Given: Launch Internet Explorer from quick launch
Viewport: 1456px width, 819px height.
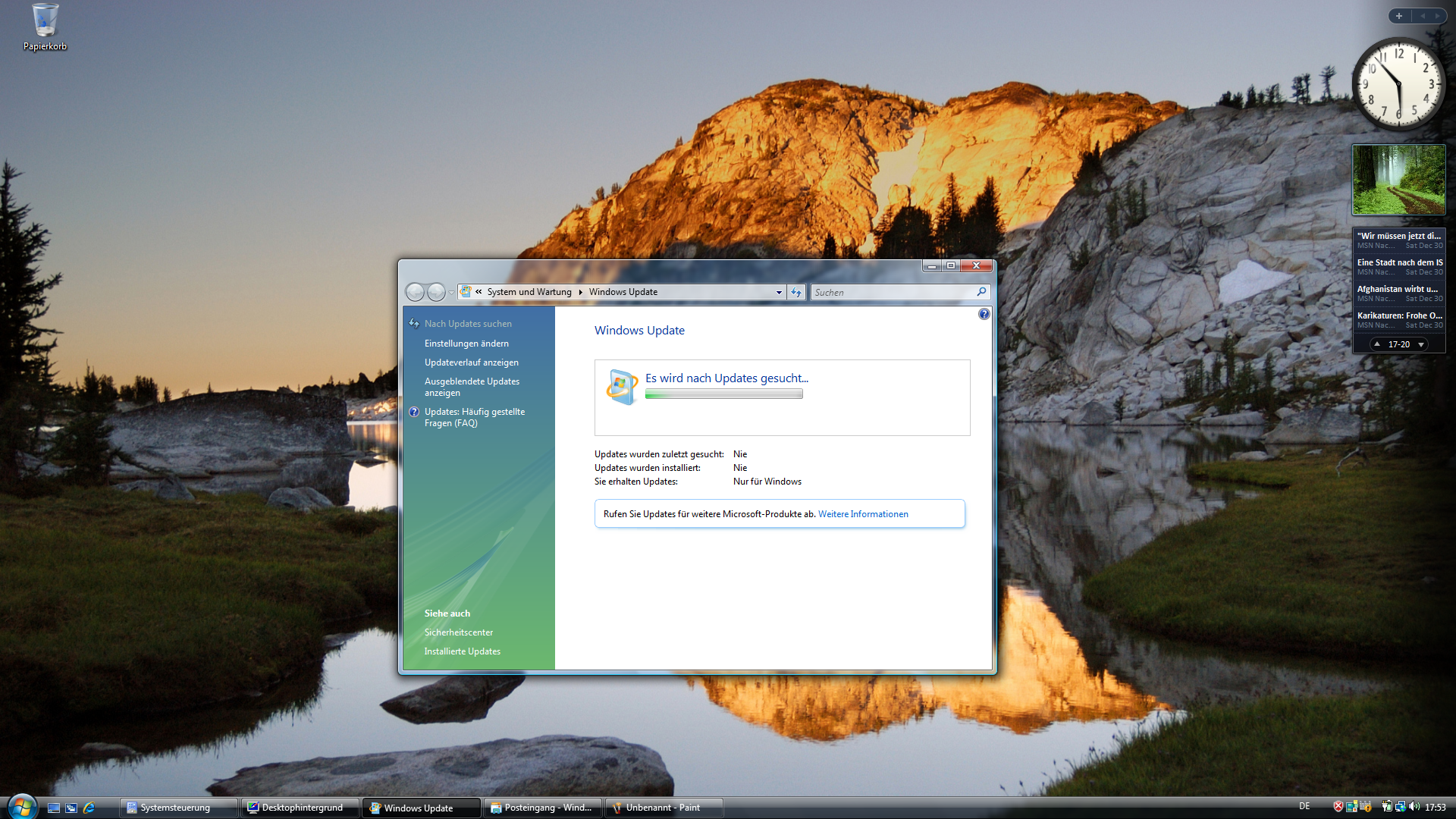Looking at the screenshot, I should pos(89,808).
